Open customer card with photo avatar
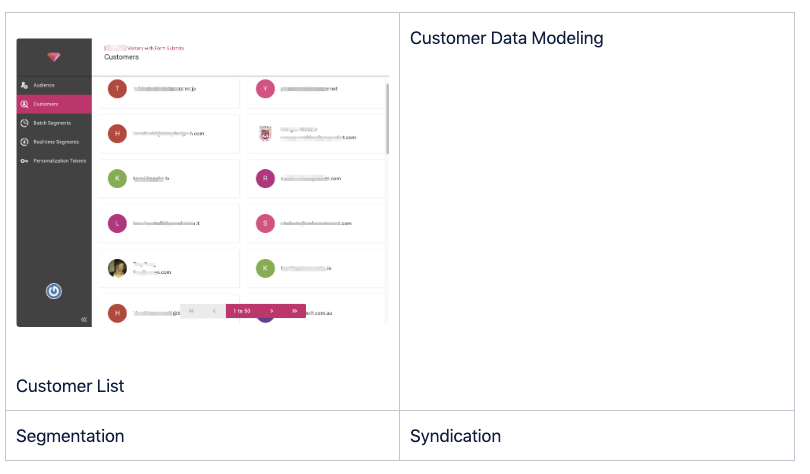 tap(167, 268)
